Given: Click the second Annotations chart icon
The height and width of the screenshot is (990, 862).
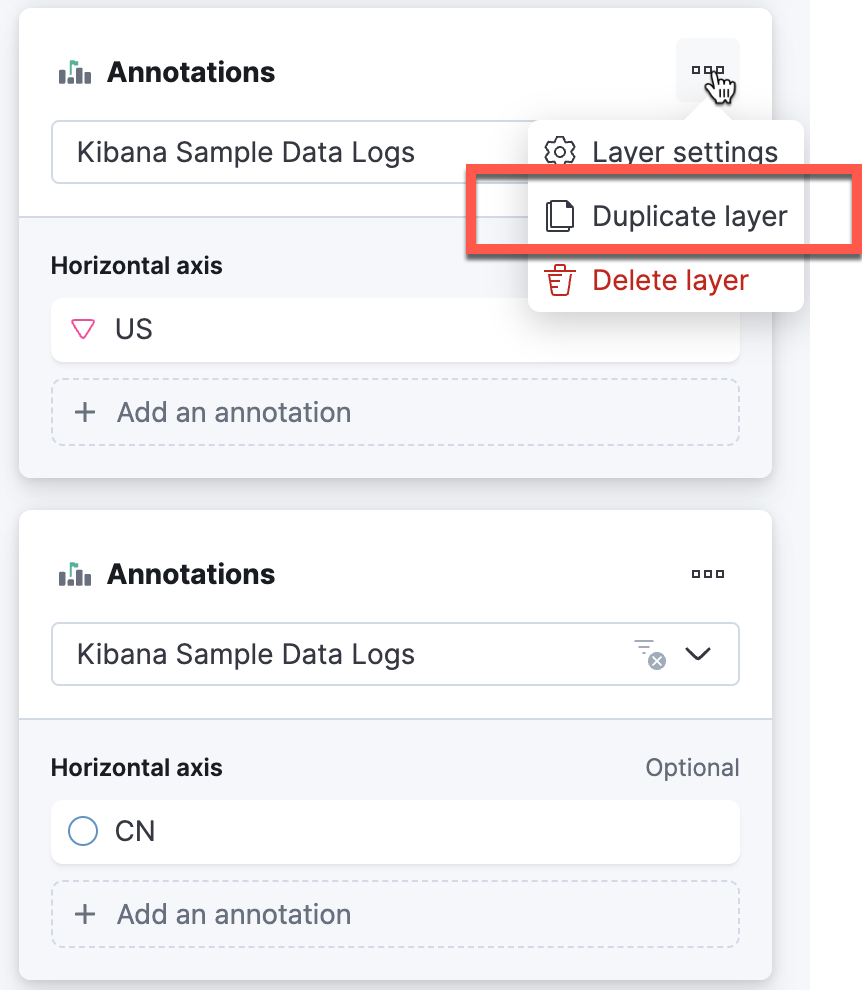Looking at the screenshot, I should tap(75, 574).
